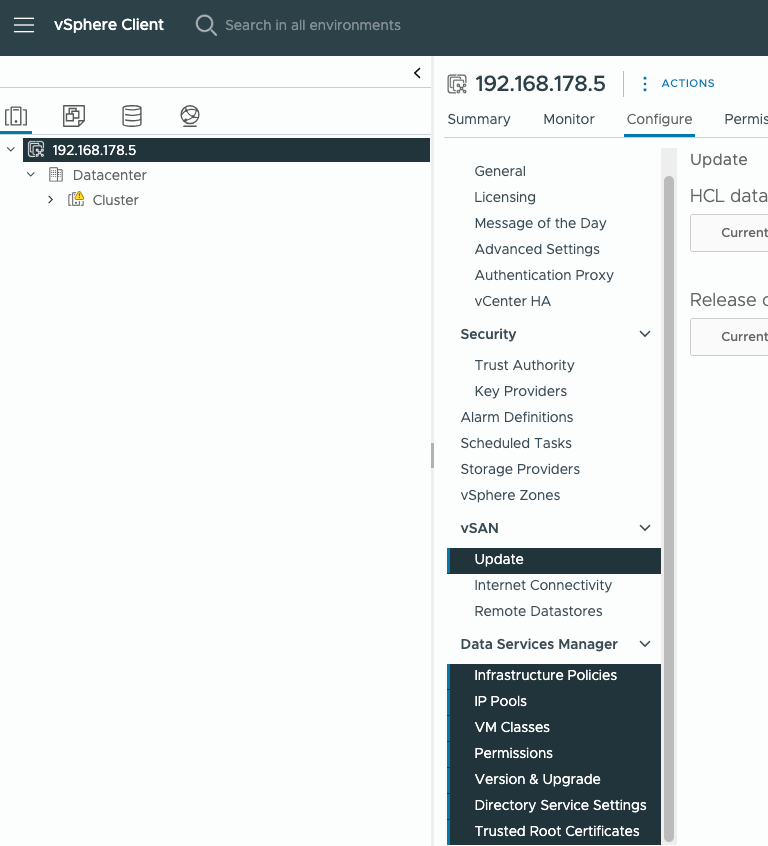Open Internet Connectivity
Image resolution: width=768 pixels, height=846 pixels.
(543, 585)
